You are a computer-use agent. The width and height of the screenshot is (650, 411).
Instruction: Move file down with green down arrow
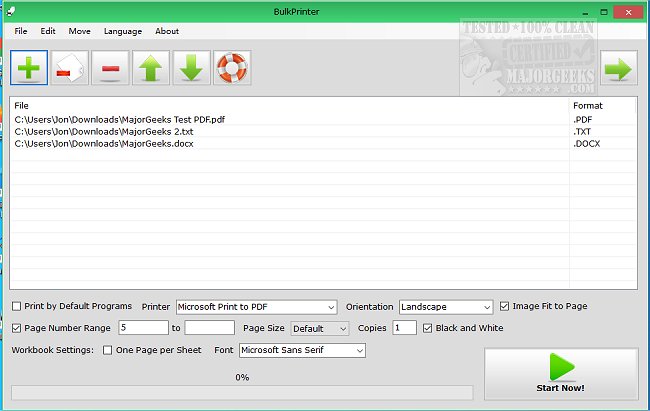(192, 68)
